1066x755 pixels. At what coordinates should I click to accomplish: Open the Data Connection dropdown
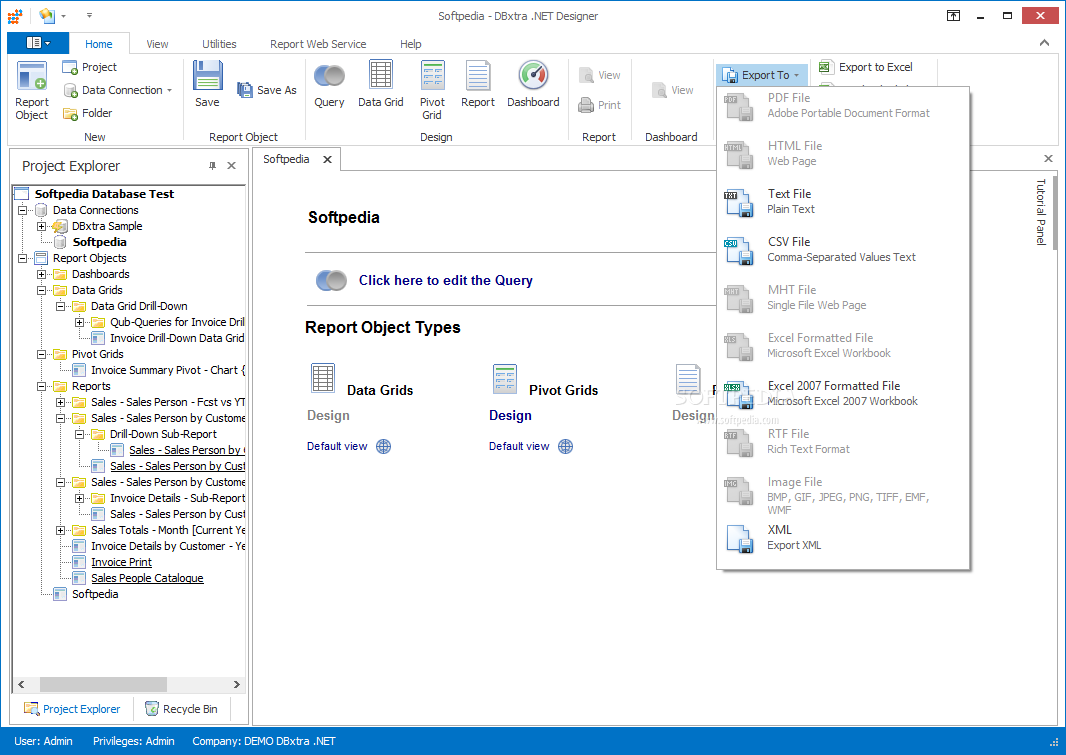tap(169, 90)
